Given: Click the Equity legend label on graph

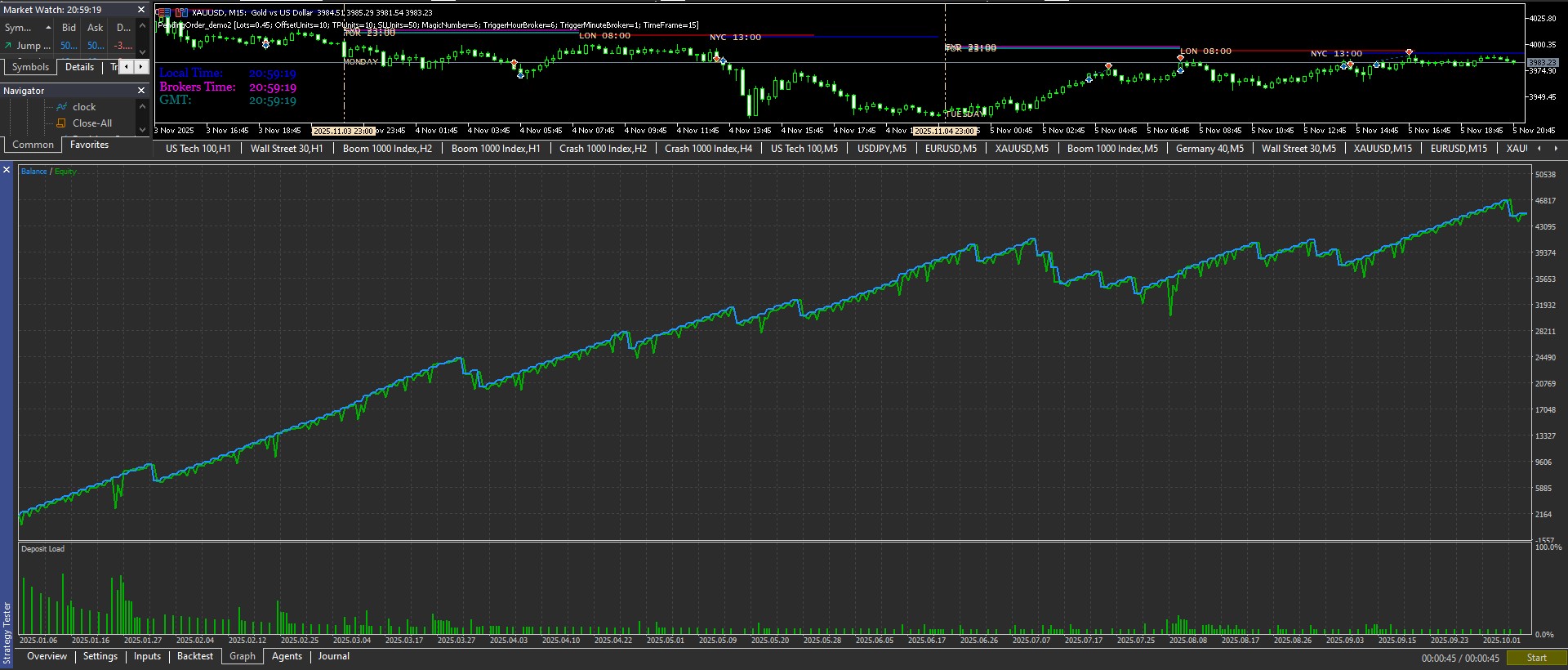Looking at the screenshot, I should coord(65,172).
